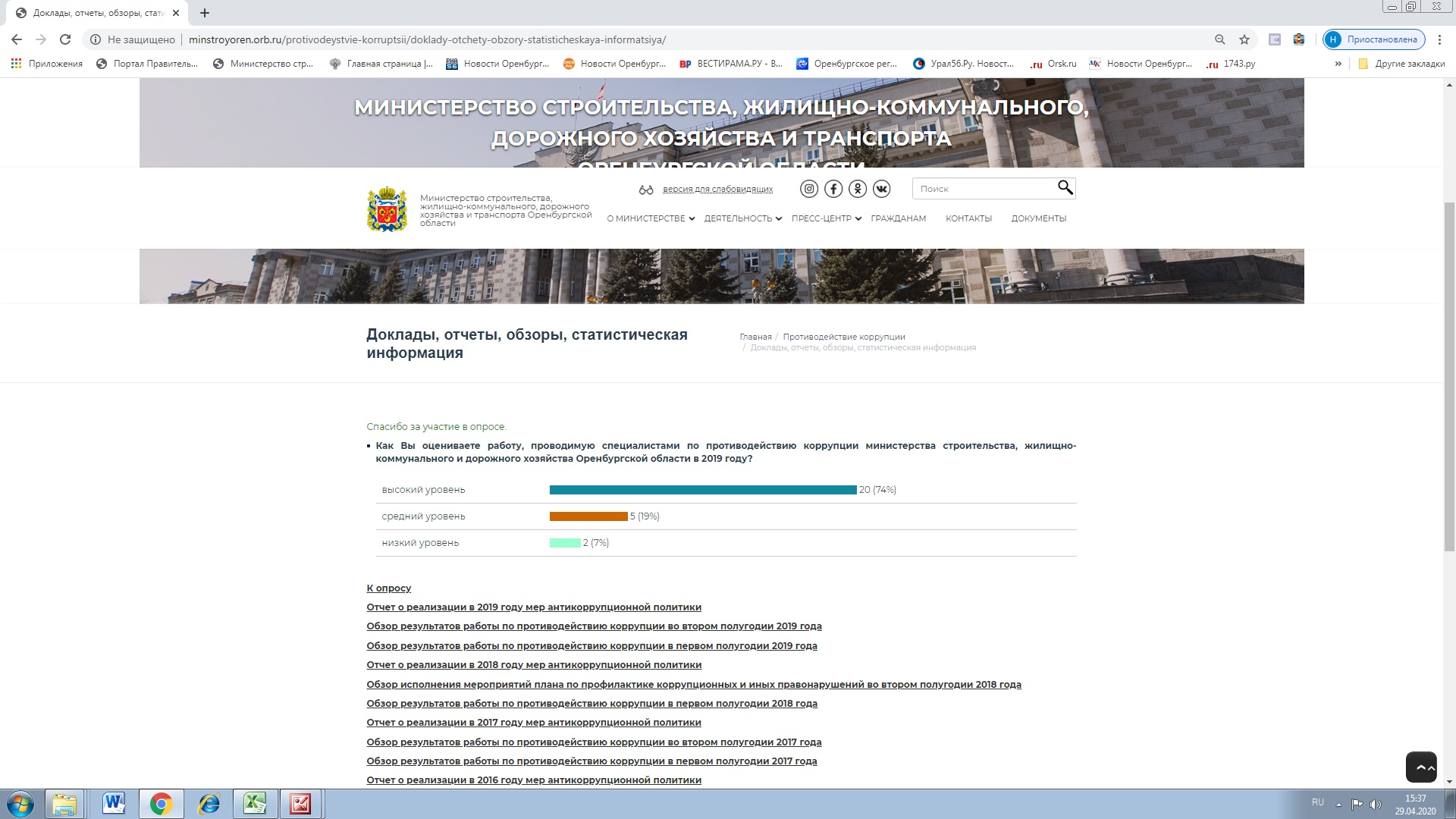The image size is (1456, 819).
Task: Reload the page in Chrome
Action: point(65,39)
